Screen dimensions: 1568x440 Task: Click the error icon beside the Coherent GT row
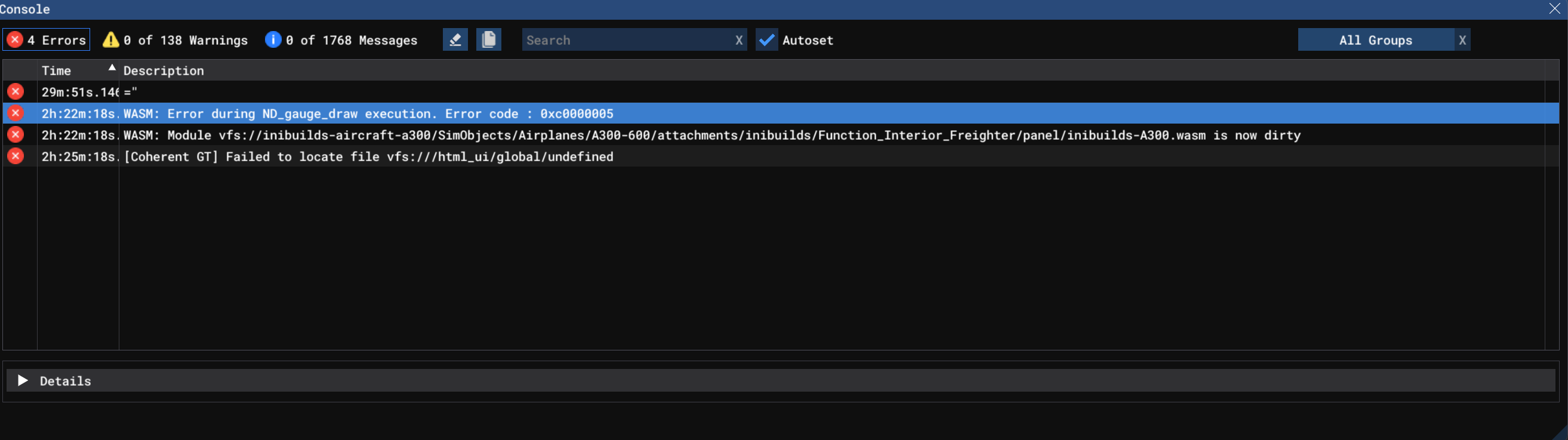(16, 156)
